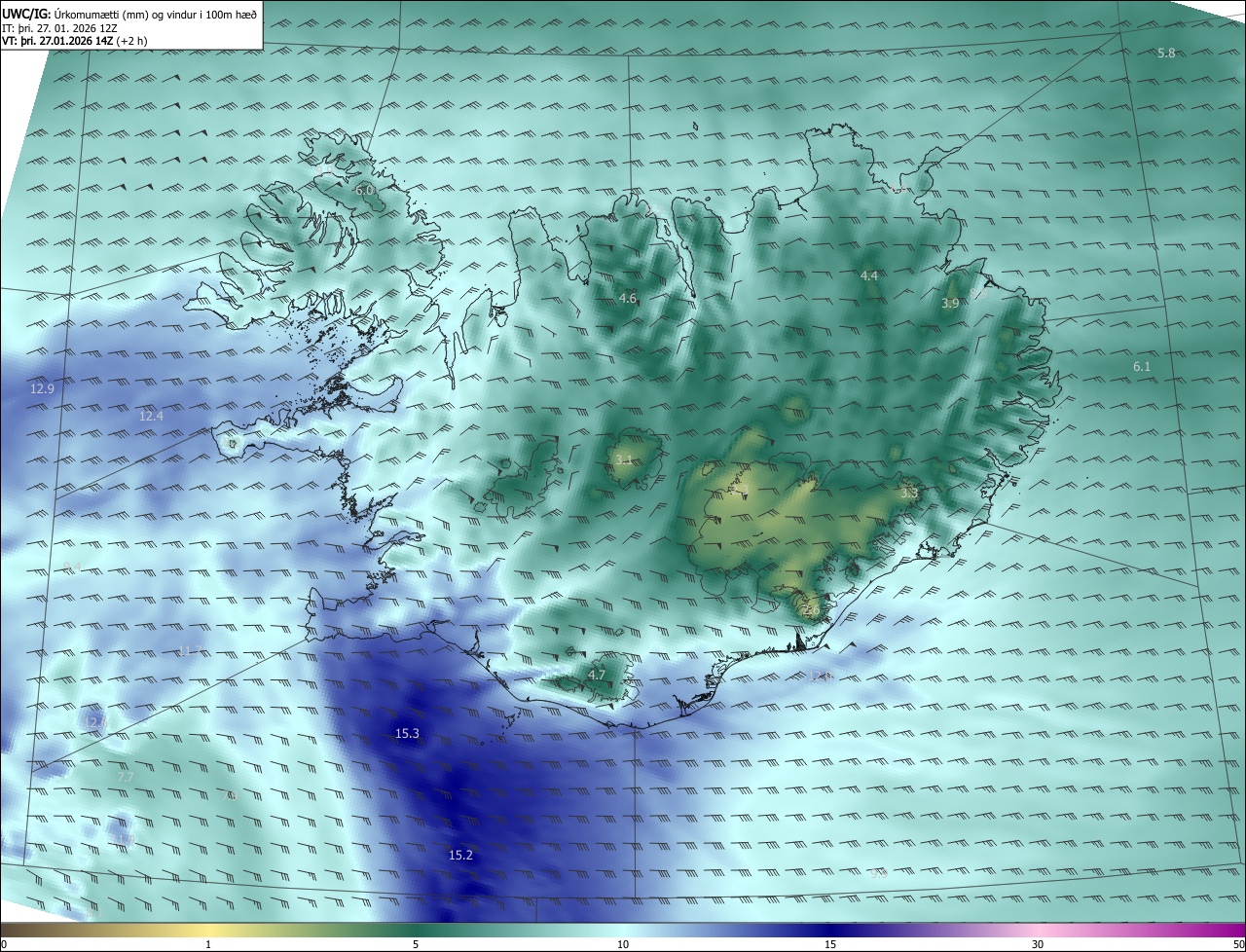Click the 50 tick on color scale

click(x=1238, y=944)
